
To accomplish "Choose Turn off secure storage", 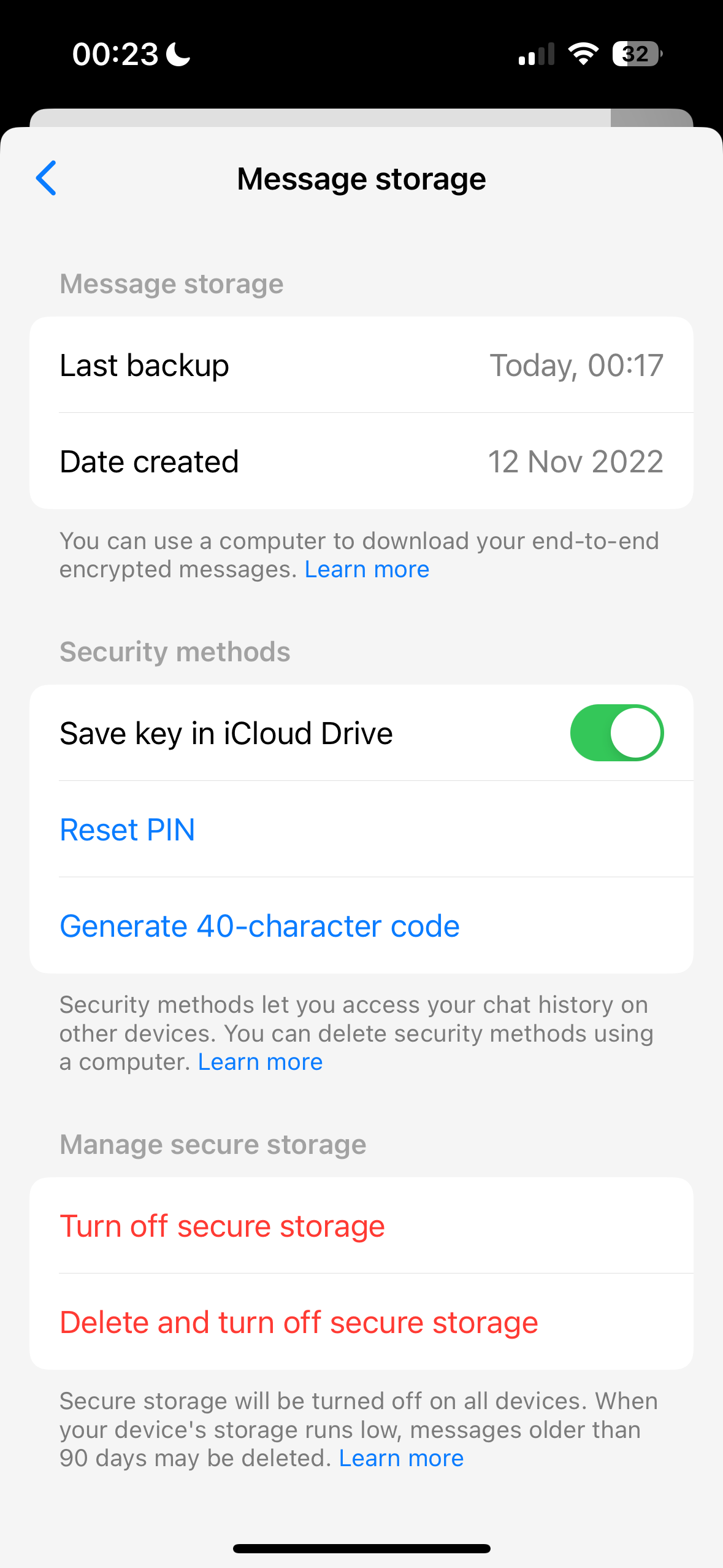I will (x=361, y=1226).
